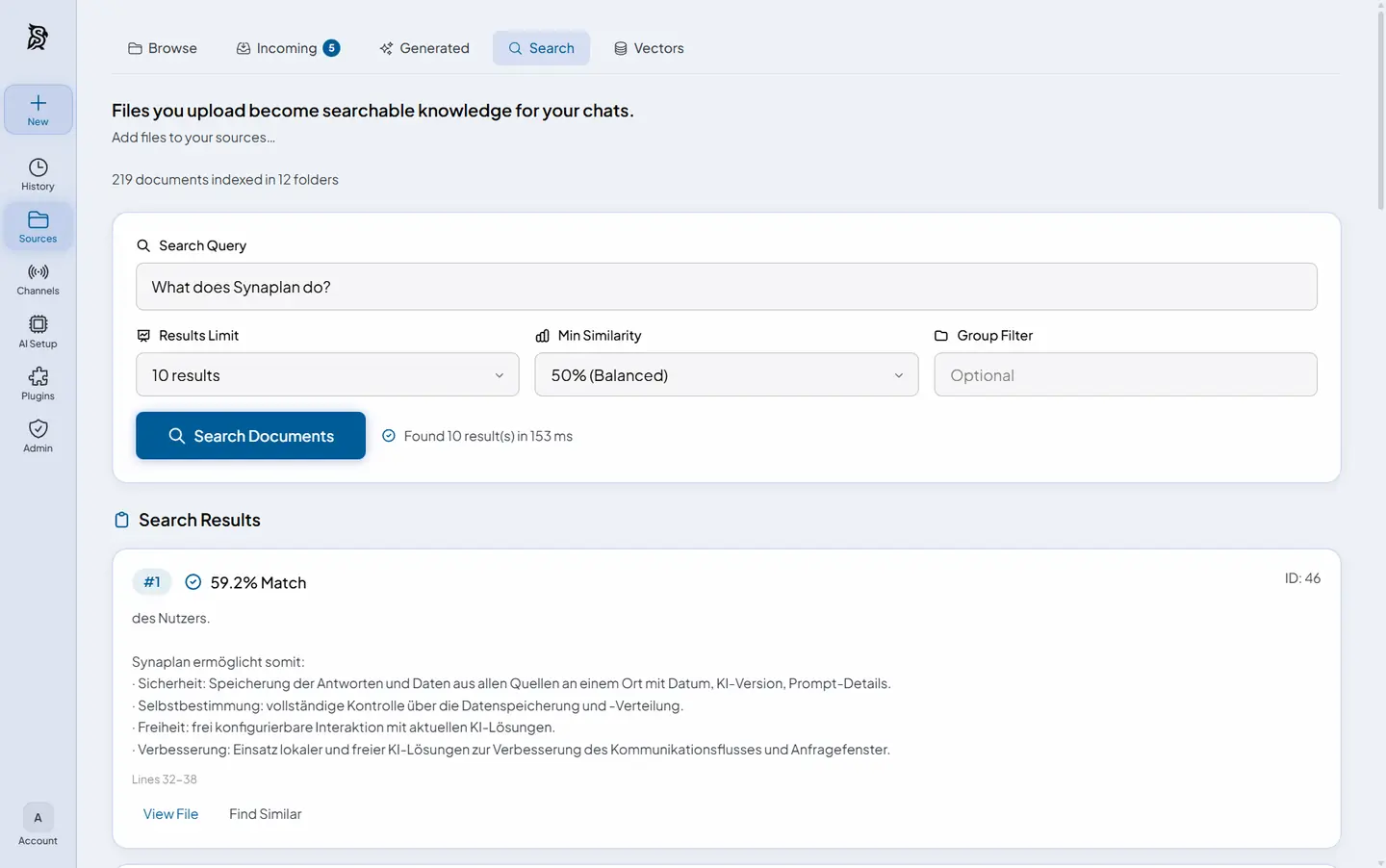The height and width of the screenshot is (868, 1386).
Task: Open View File link for result #1
Action: pos(170,814)
